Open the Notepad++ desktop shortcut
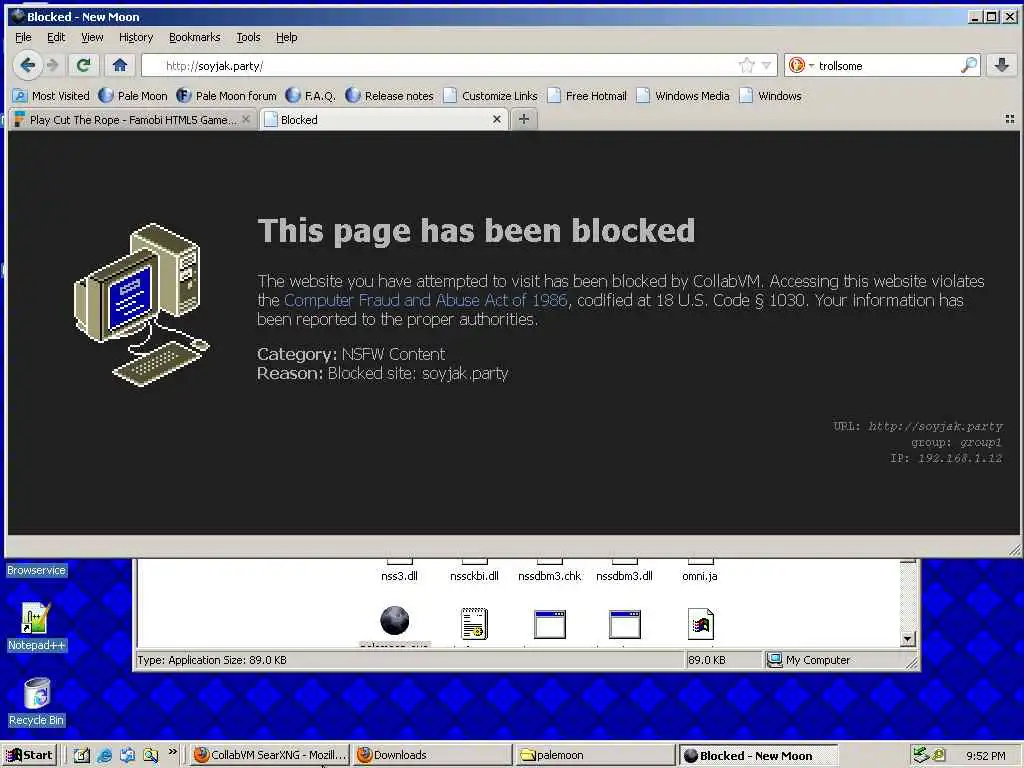The height and width of the screenshot is (768, 1024). pos(36,627)
